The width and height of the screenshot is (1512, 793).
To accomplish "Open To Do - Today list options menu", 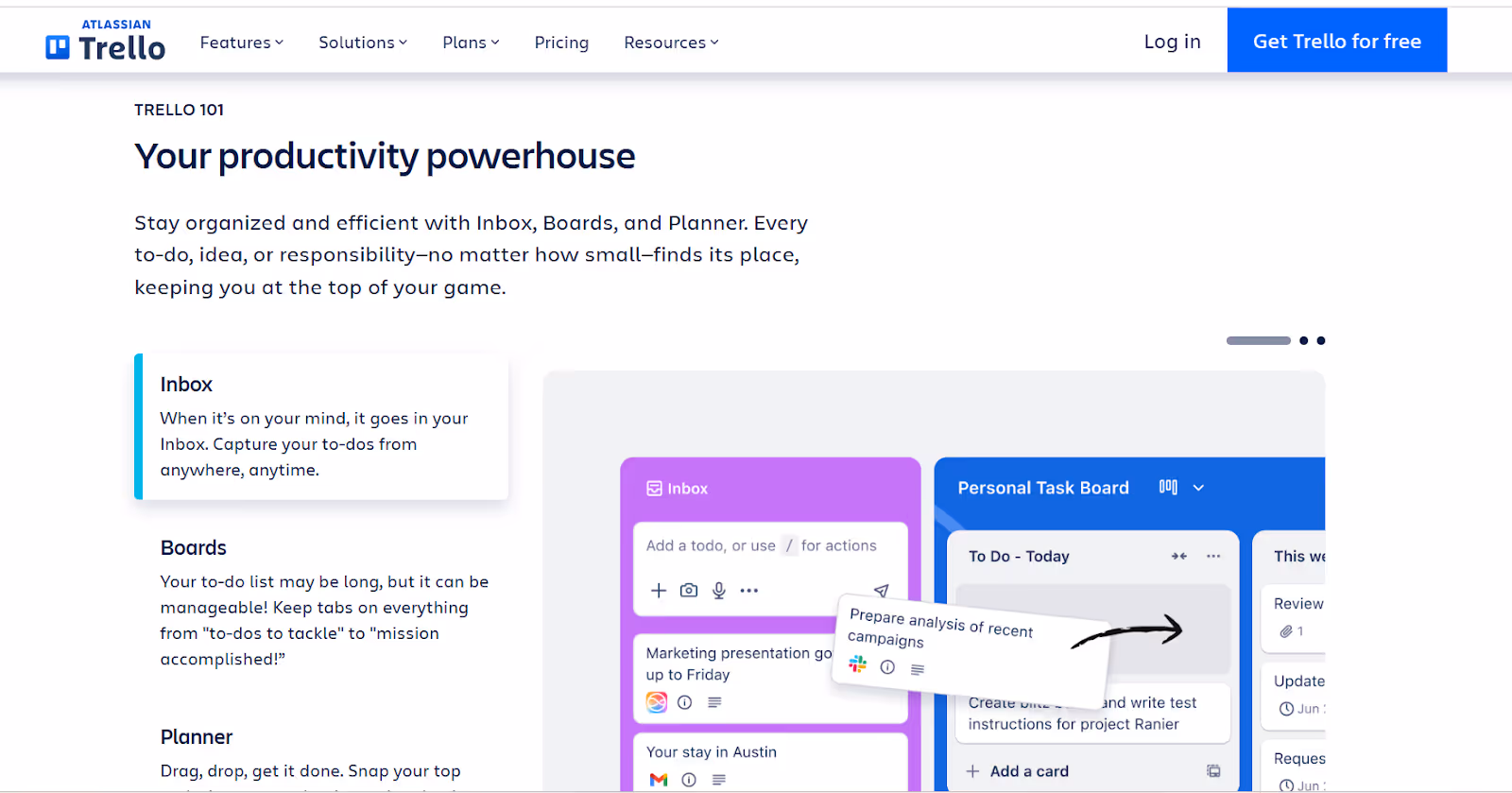I will pyautogui.click(x=1213, y=556).
